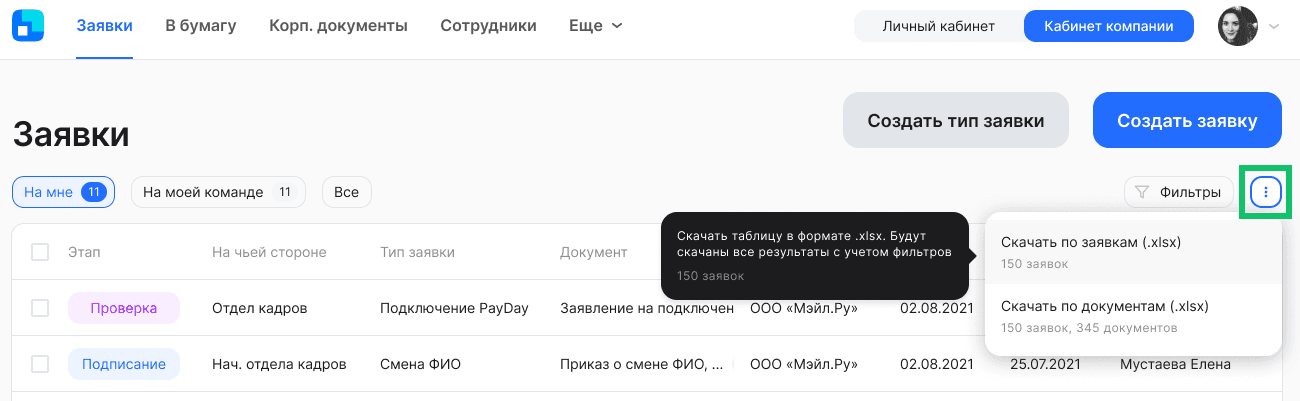Click the Подписание status badge
1300x401 pixels.
pyautogui.click(x=124, y=364)
